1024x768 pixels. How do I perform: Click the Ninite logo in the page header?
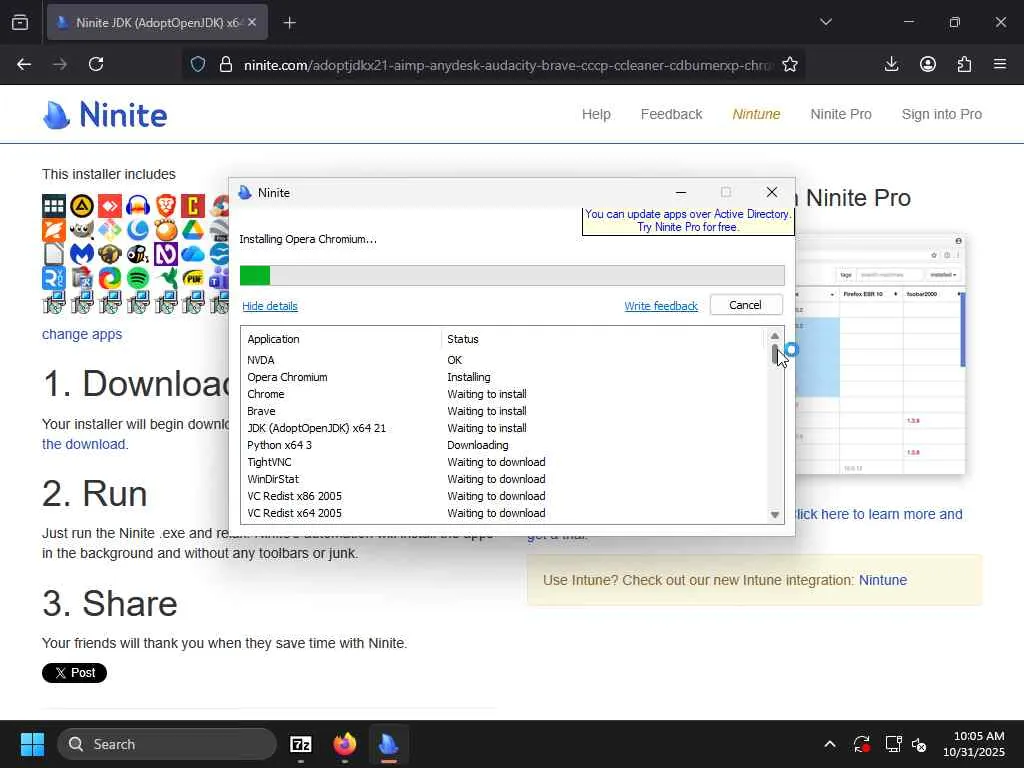[x=104, y=115]
